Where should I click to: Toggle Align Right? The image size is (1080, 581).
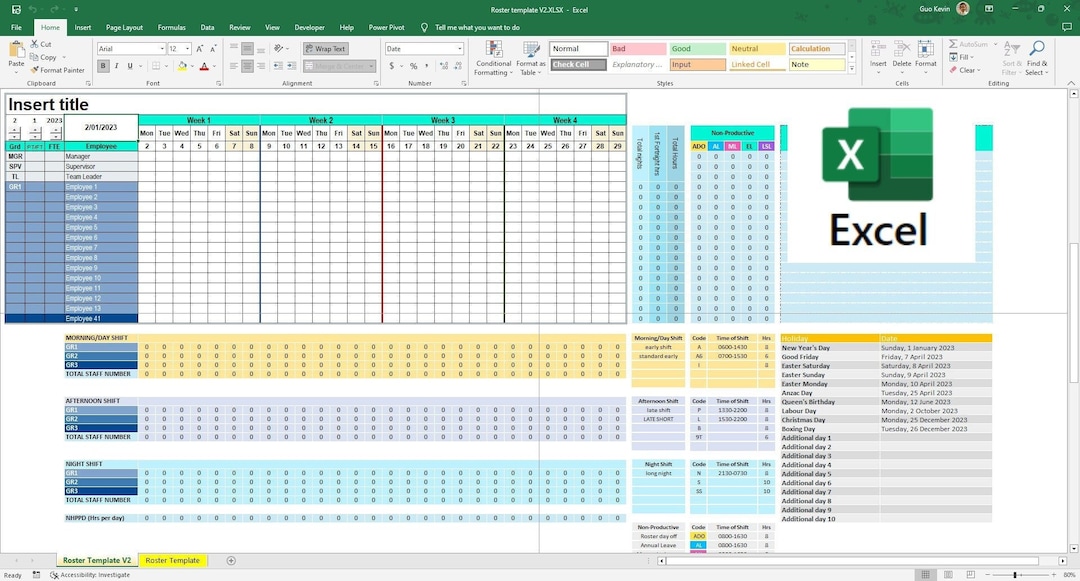[x=261, y=66]
